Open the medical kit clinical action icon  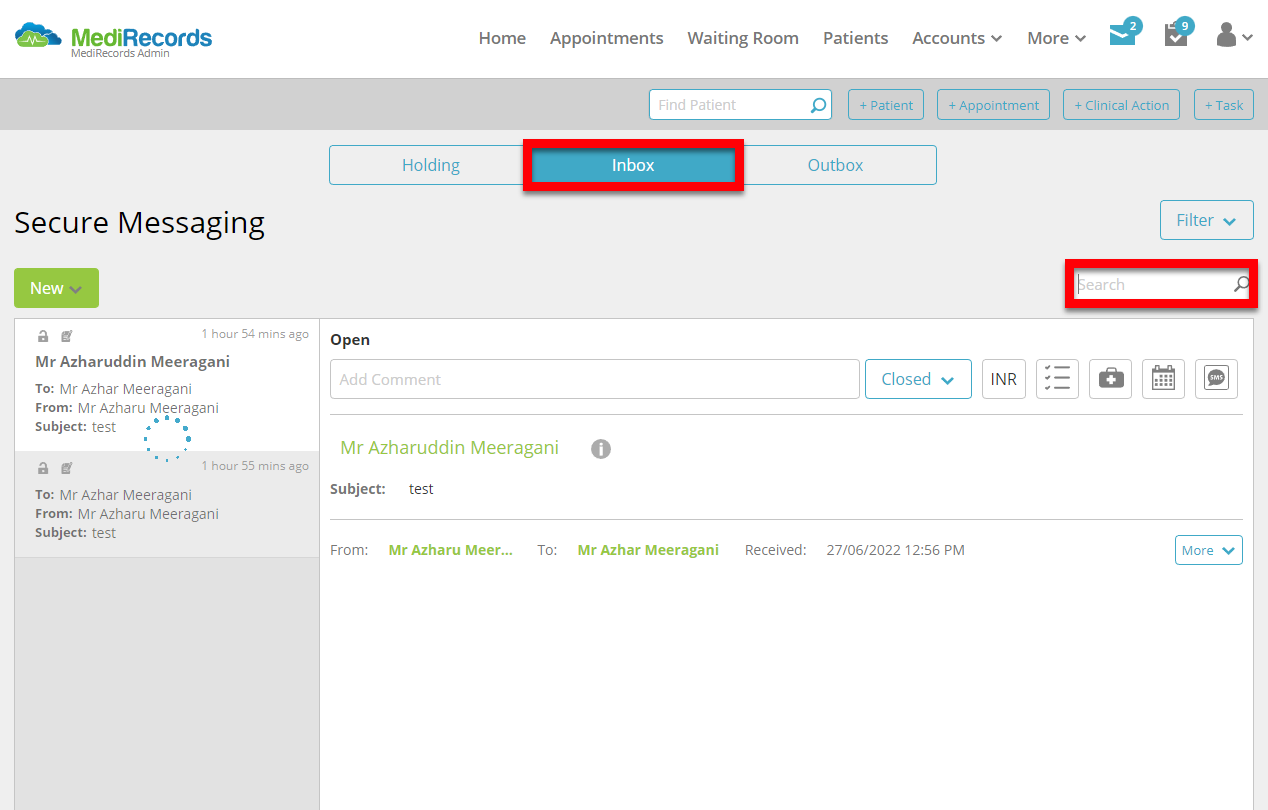coord(1110,379)
